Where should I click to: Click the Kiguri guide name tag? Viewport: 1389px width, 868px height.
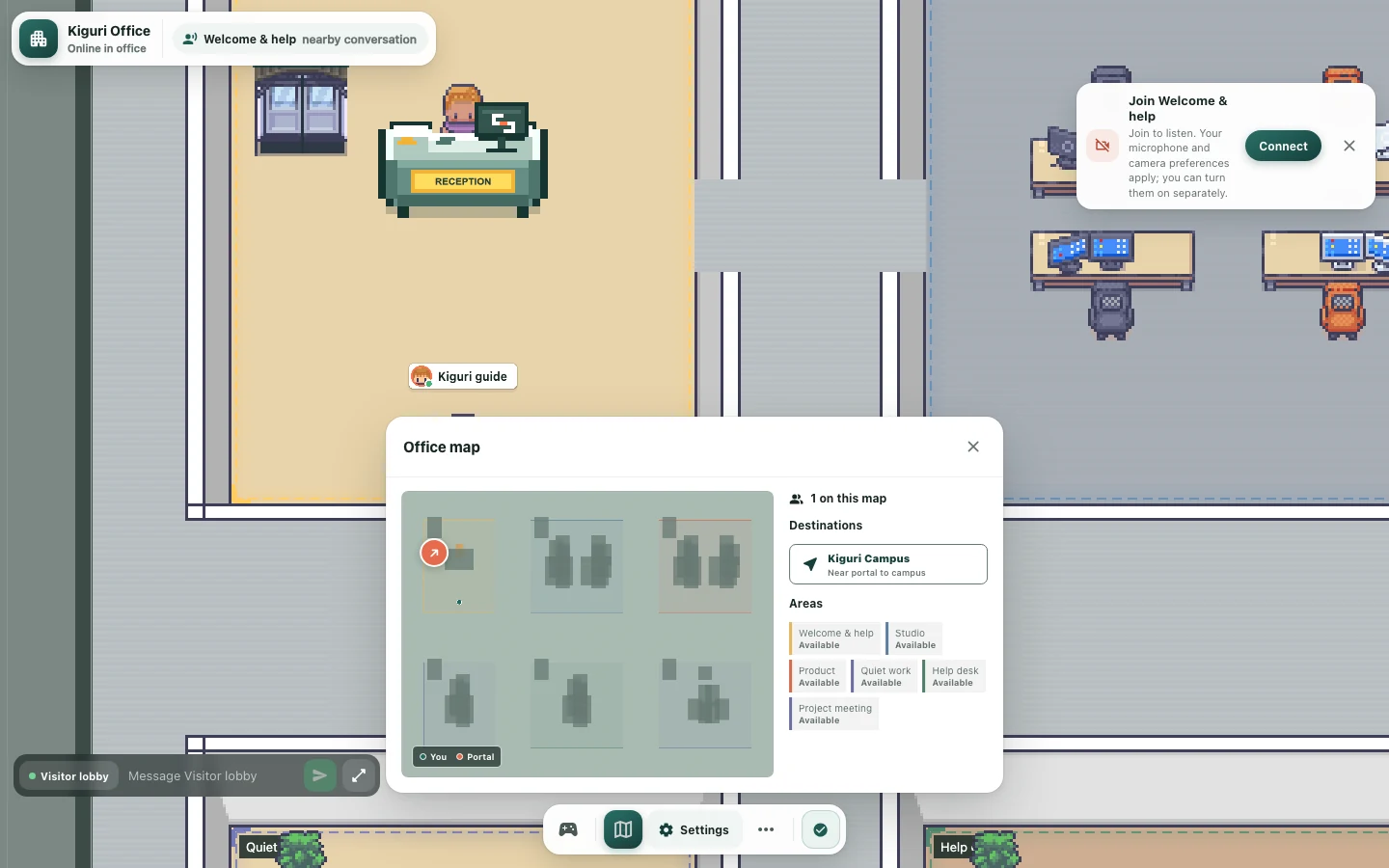[x=463, y=376]
